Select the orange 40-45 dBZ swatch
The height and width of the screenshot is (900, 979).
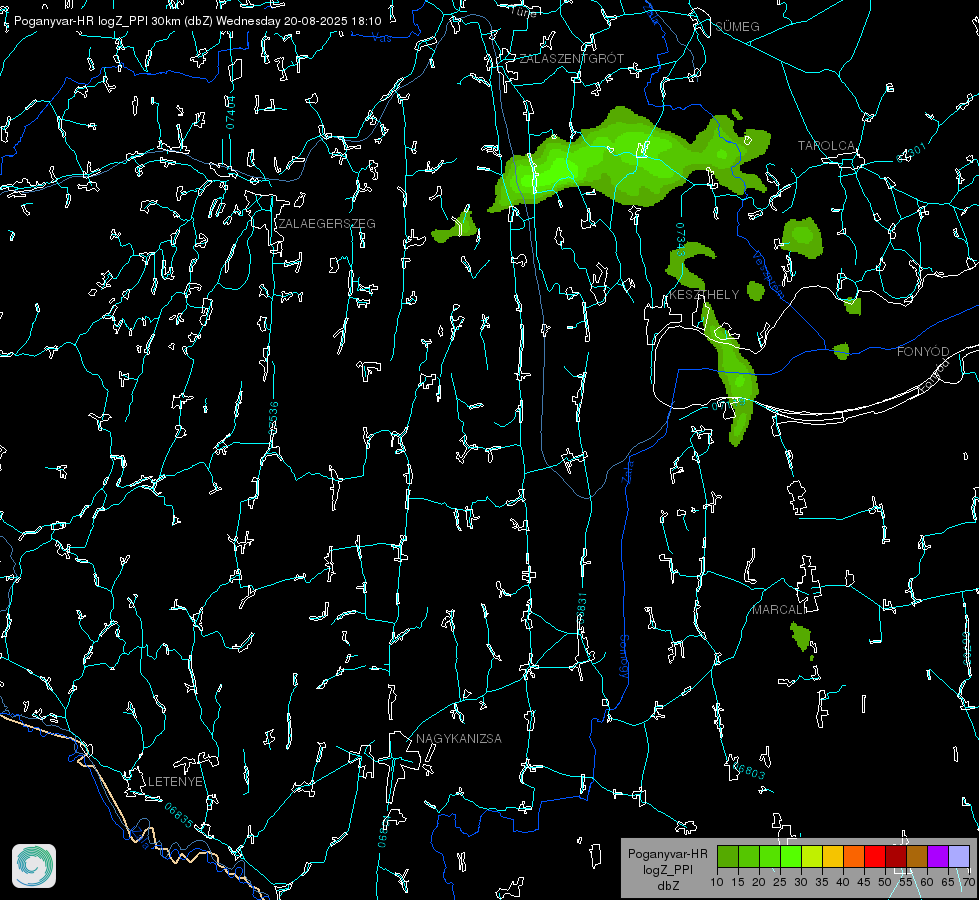pos(854,857)
